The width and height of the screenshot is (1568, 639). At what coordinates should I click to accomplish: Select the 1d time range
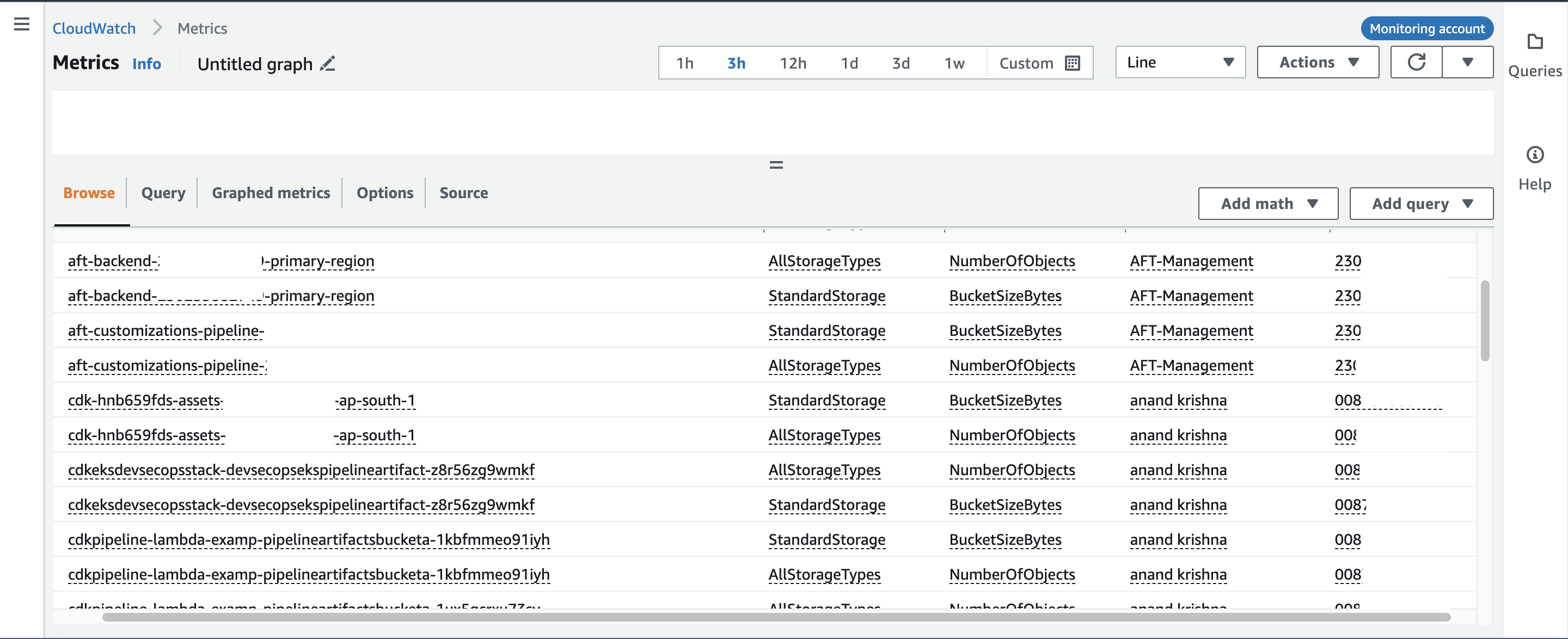point(849,63)
